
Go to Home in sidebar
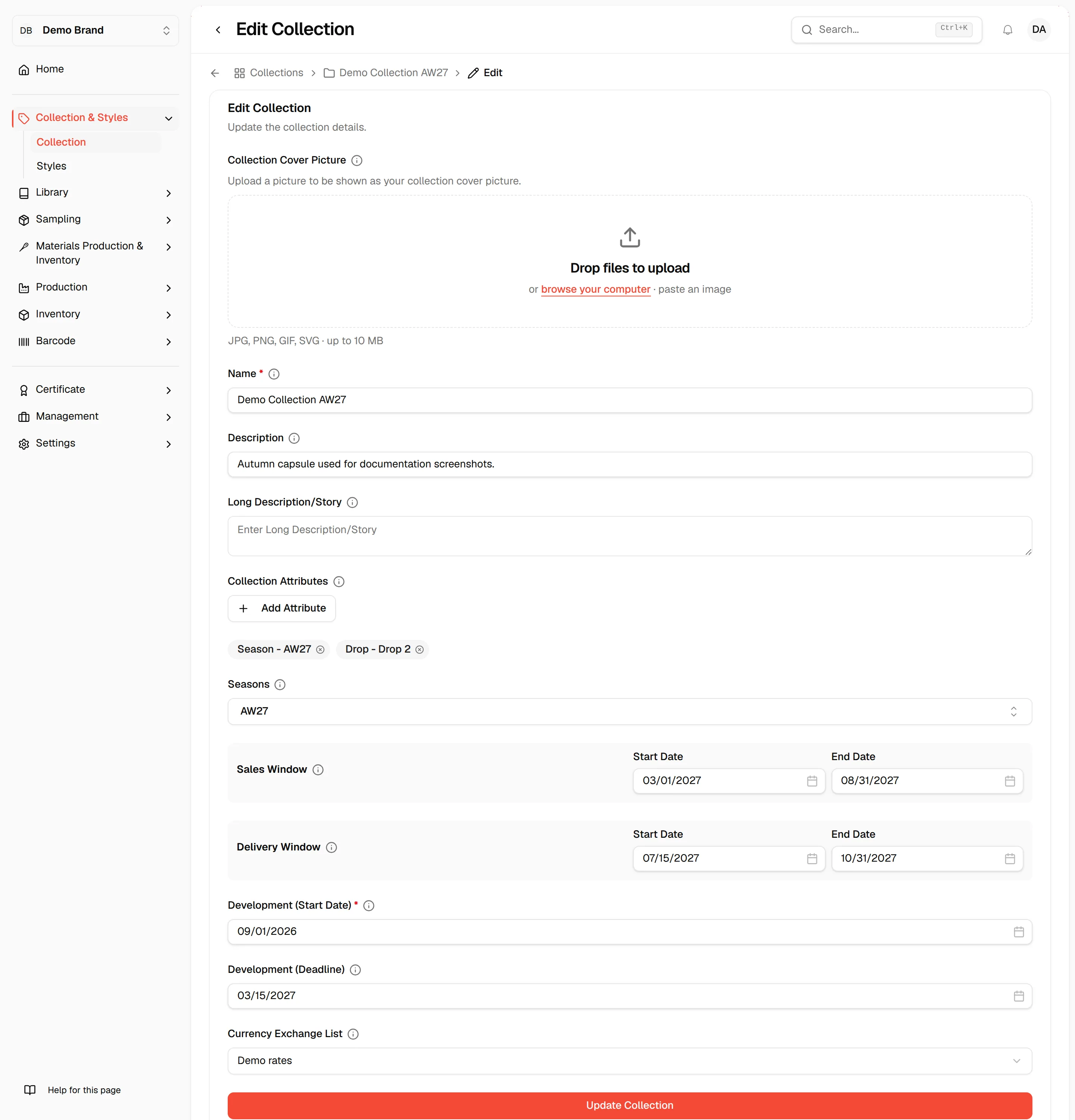tap(96, 69)
